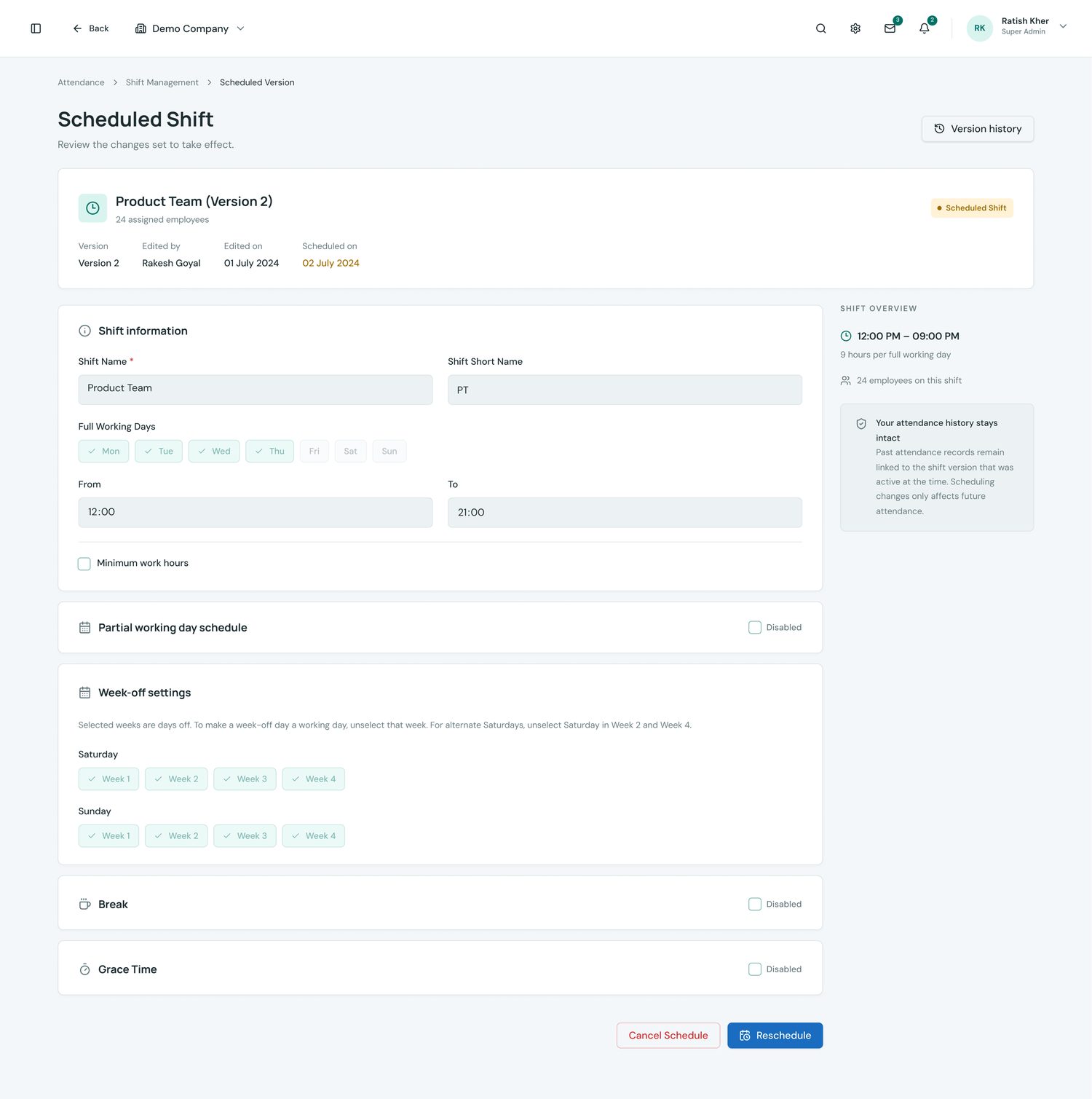Open the mail inbox icon

[x=890, y=28]
